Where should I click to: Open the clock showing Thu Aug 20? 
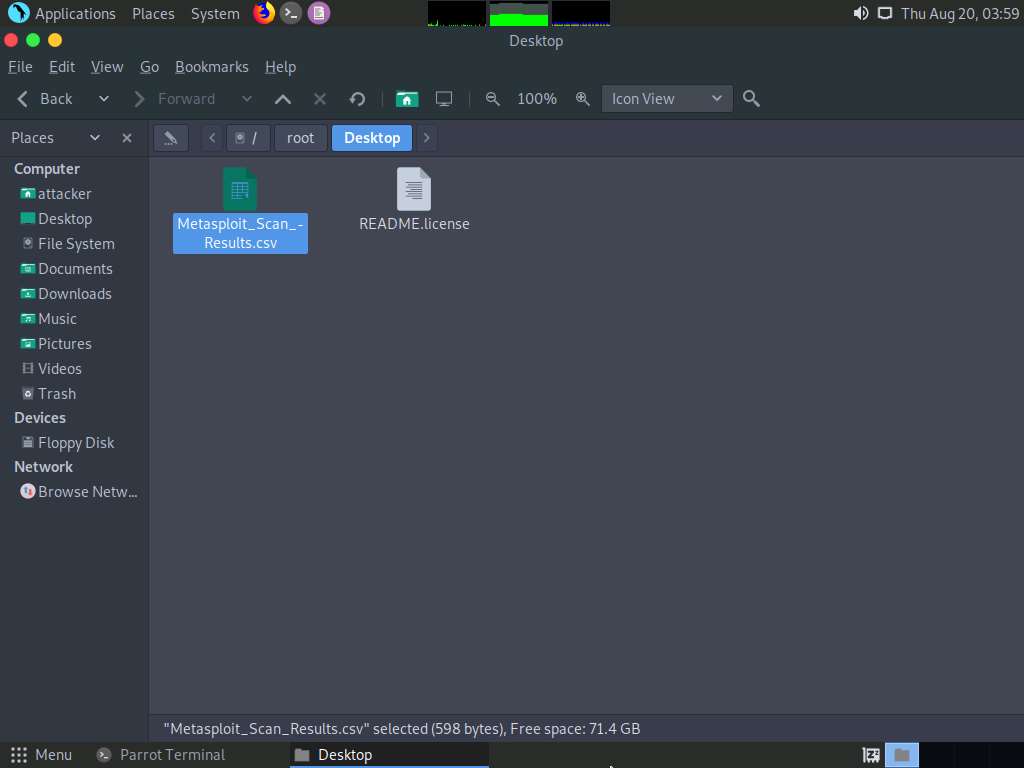pos(960,13)
